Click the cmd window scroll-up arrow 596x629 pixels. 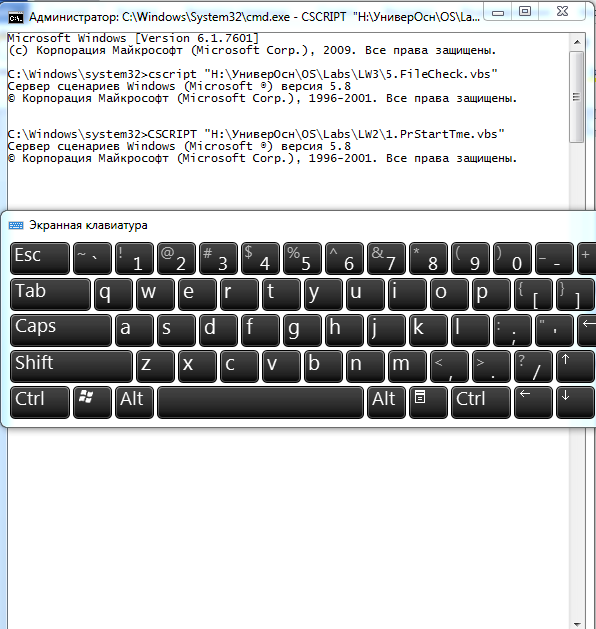pos(577,42)
